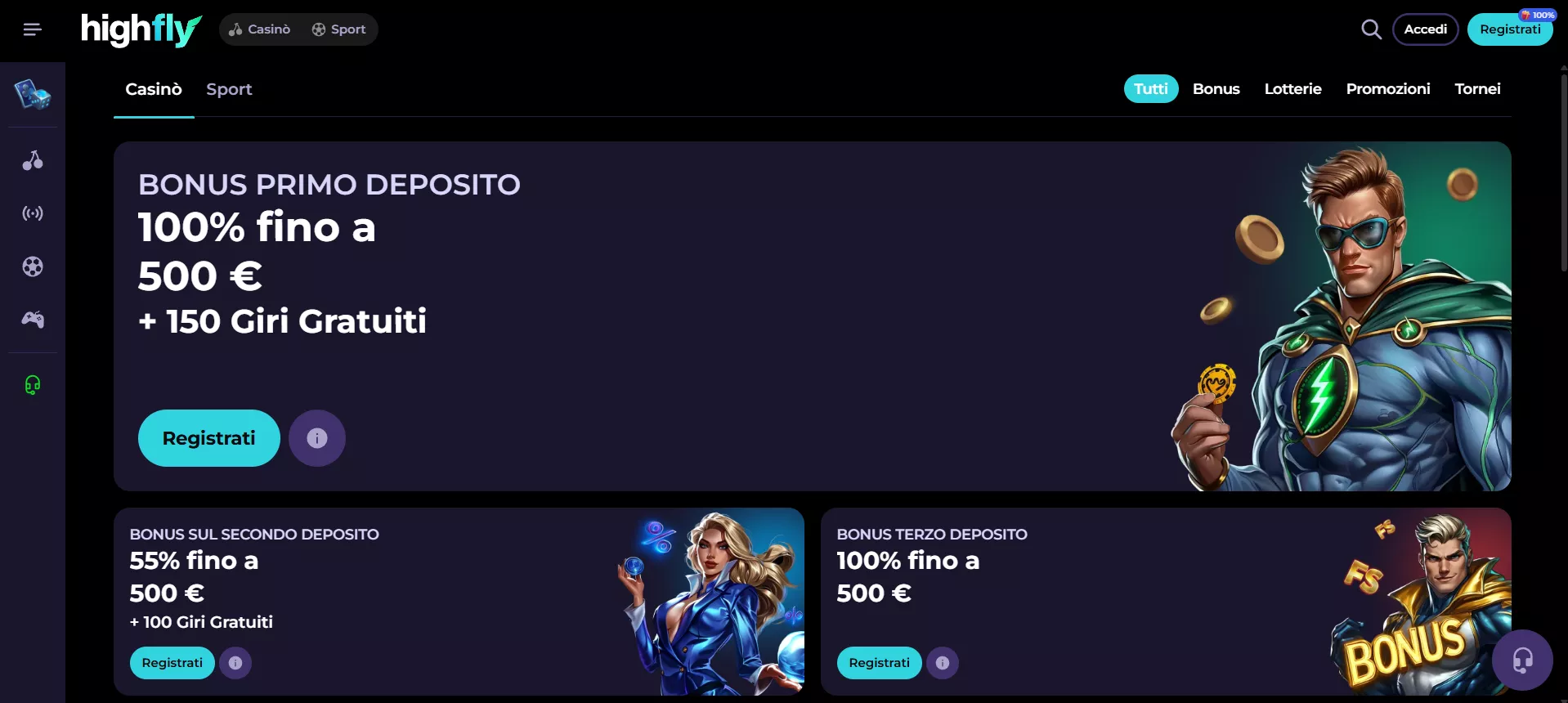
Task: Click the promo cards icon atop sidebar
Action: (33, 94)
